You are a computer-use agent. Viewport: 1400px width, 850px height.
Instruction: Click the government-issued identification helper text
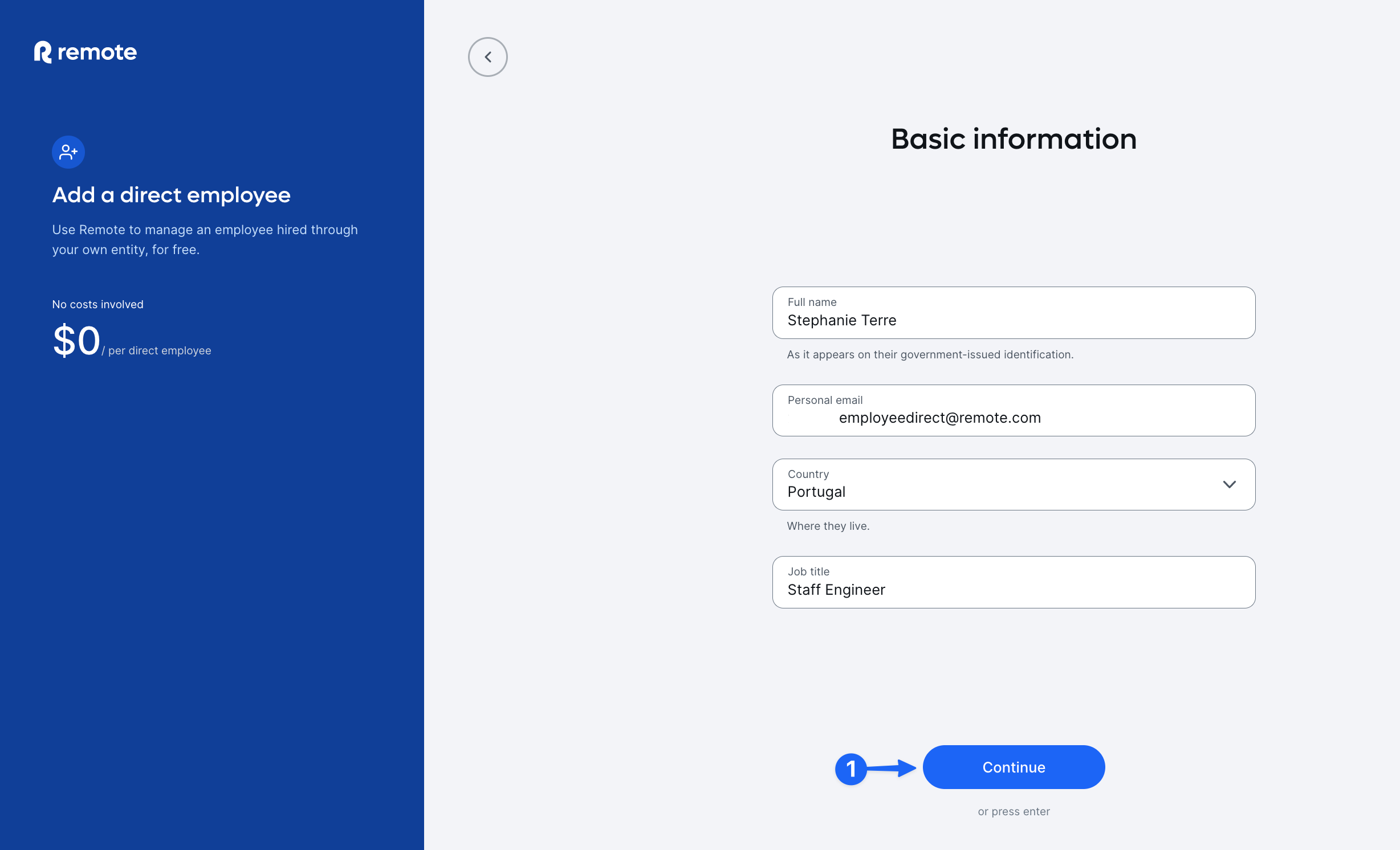[x=930, y=354]
